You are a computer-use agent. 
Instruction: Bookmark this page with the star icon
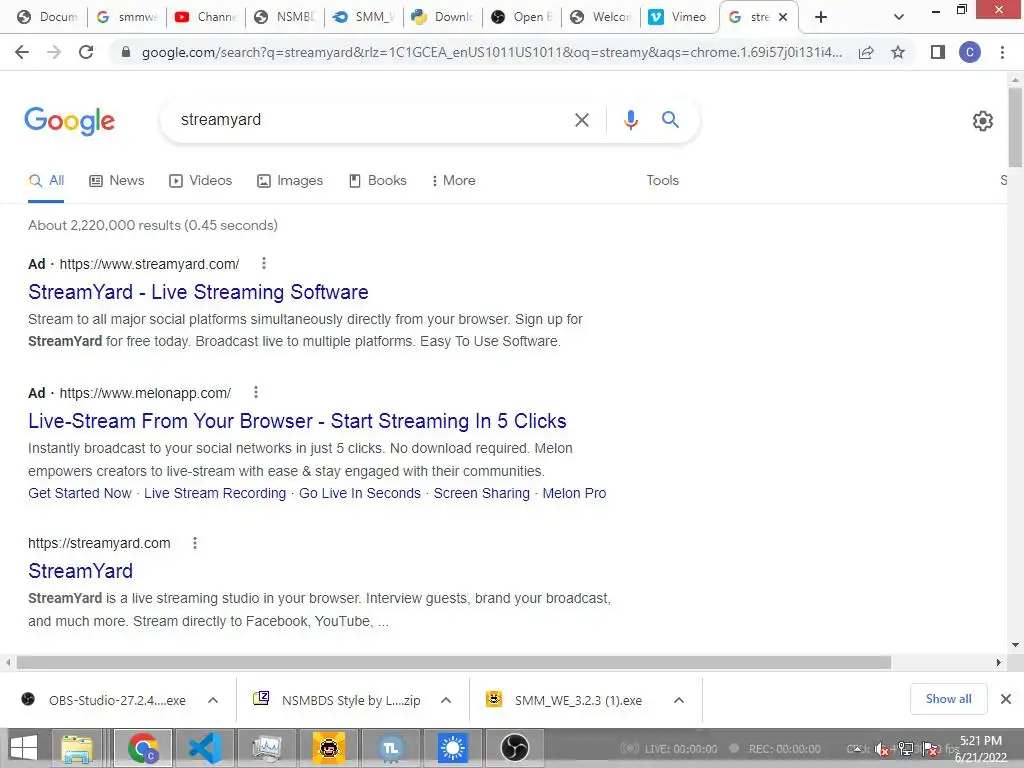tap(898, 52)
